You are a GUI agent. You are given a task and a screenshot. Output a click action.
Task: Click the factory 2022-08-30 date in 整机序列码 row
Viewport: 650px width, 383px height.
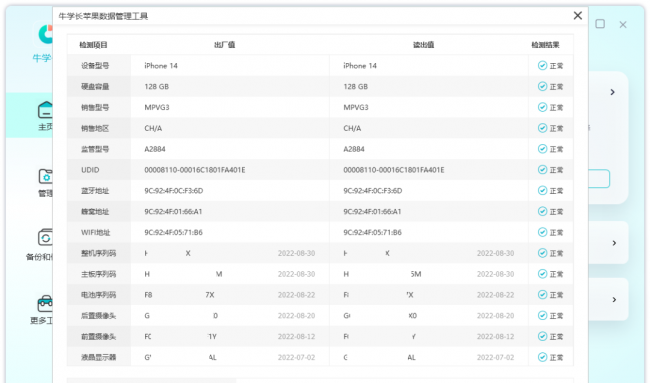coord(296,253)
